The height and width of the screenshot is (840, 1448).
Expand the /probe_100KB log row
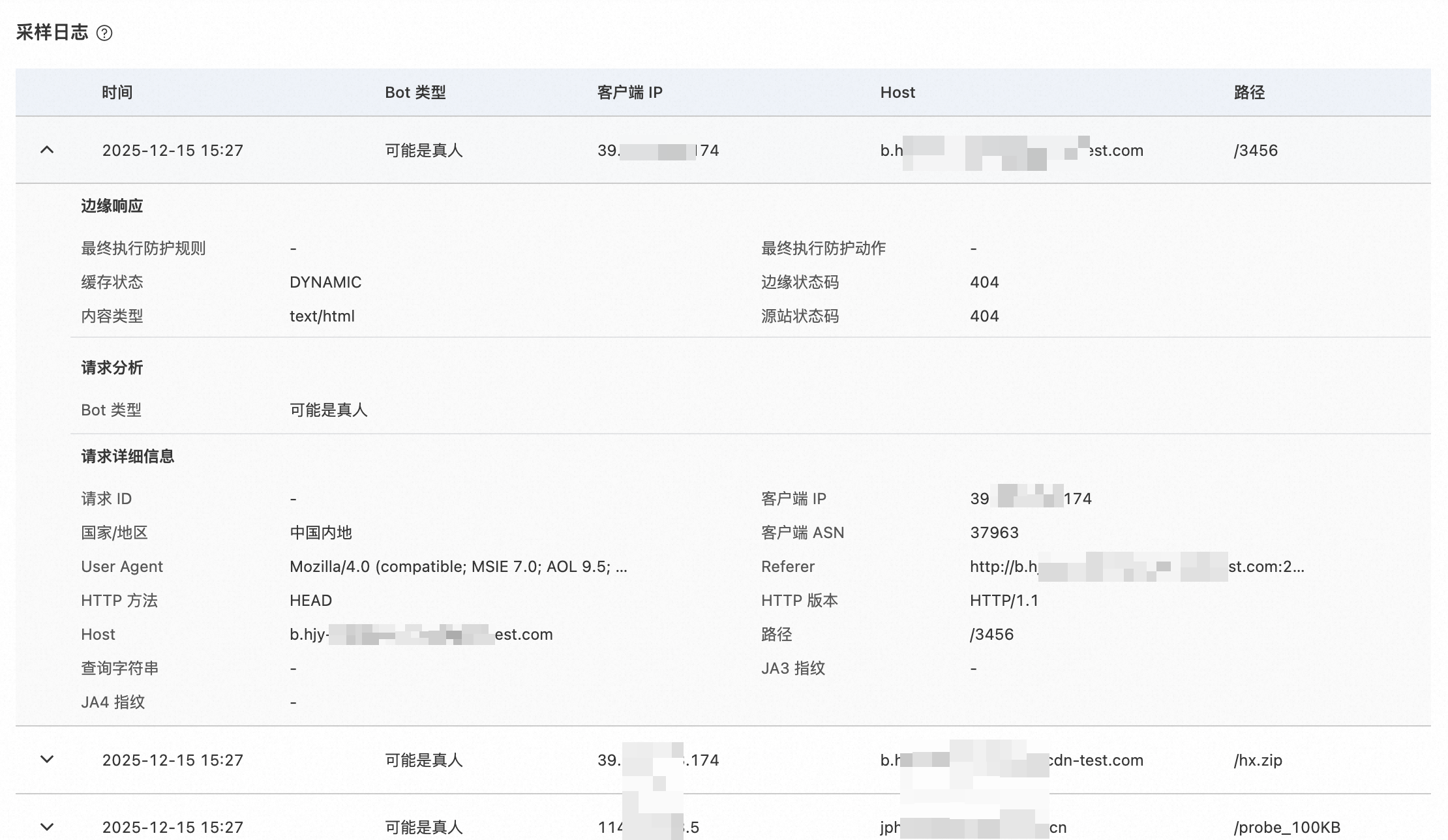(x=47, y=826)
